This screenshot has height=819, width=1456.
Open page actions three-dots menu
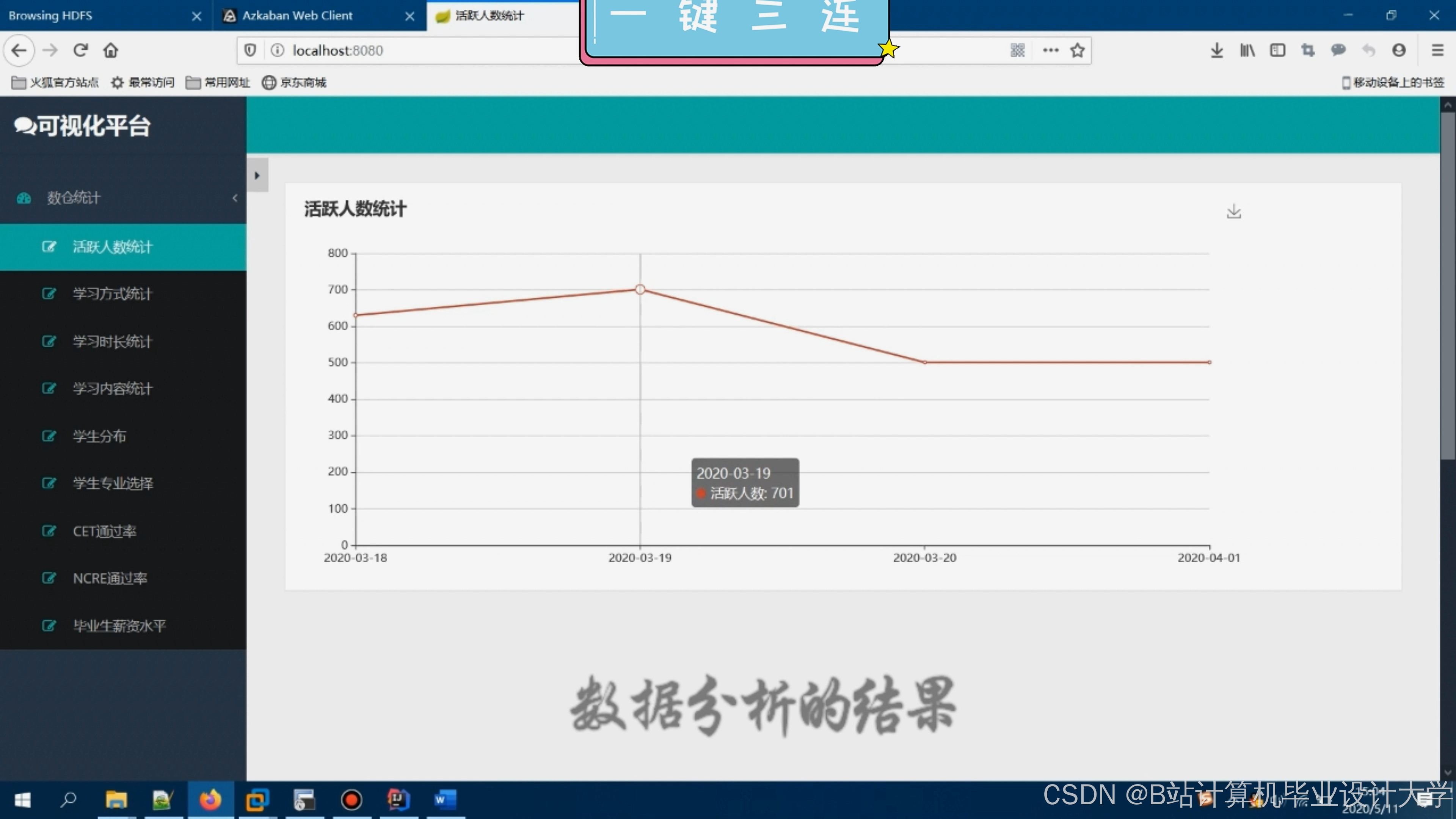coord(1050,50)
